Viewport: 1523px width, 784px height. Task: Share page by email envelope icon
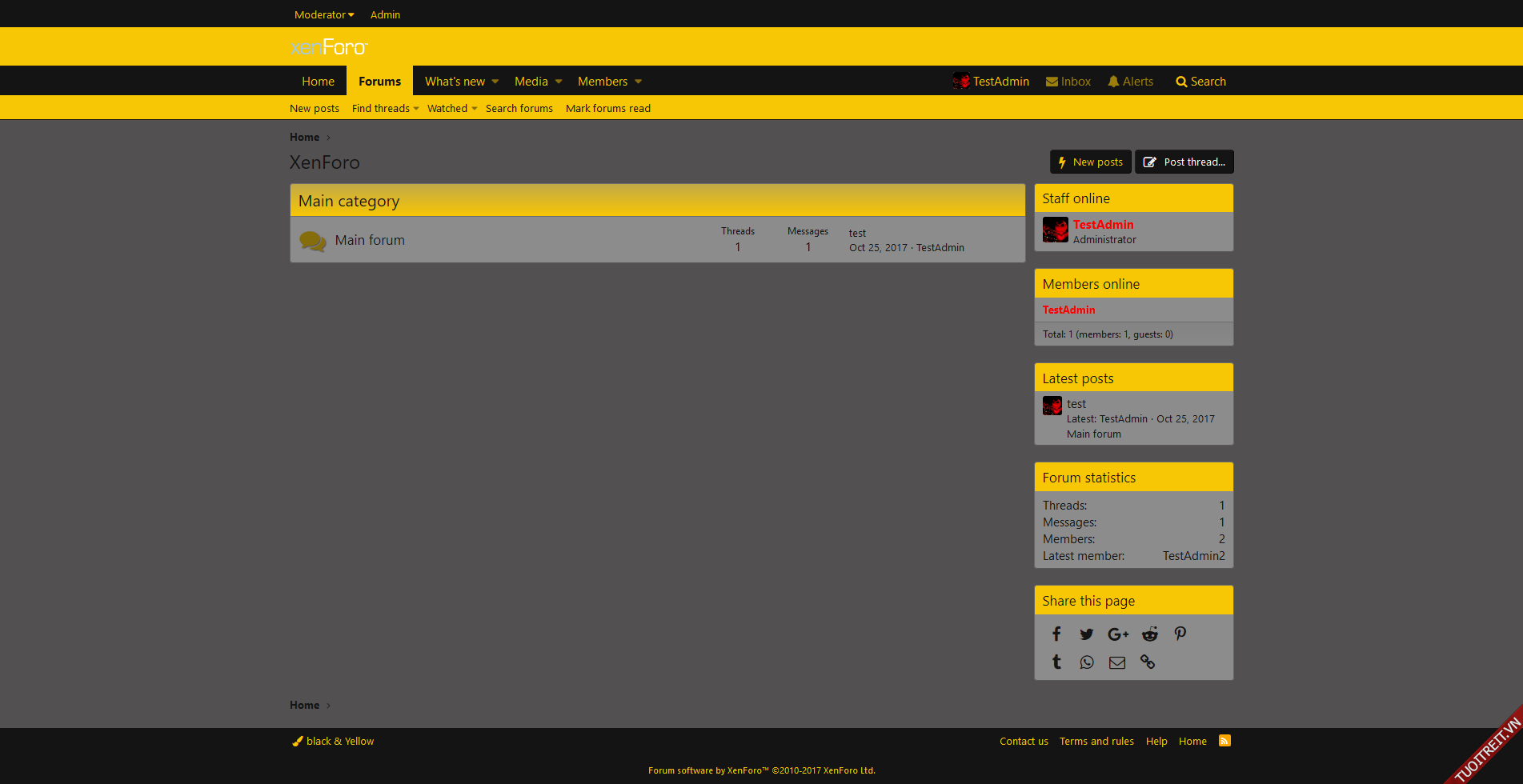pos(1117,662)
